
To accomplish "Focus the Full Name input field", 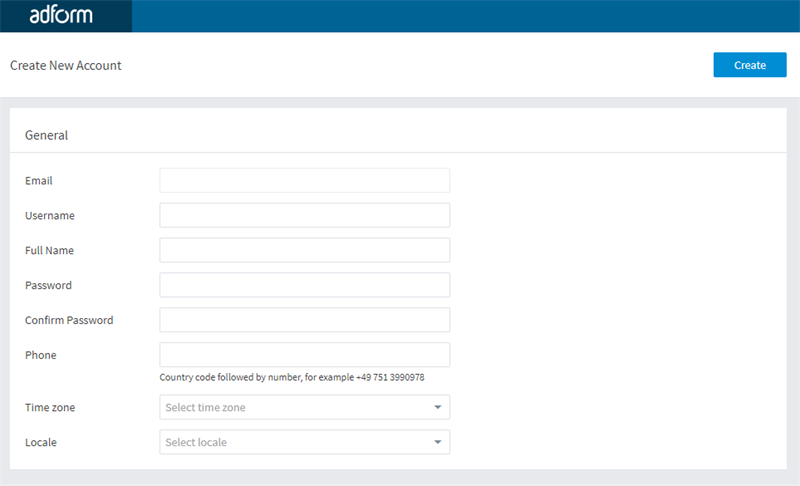I will [305, 250].
